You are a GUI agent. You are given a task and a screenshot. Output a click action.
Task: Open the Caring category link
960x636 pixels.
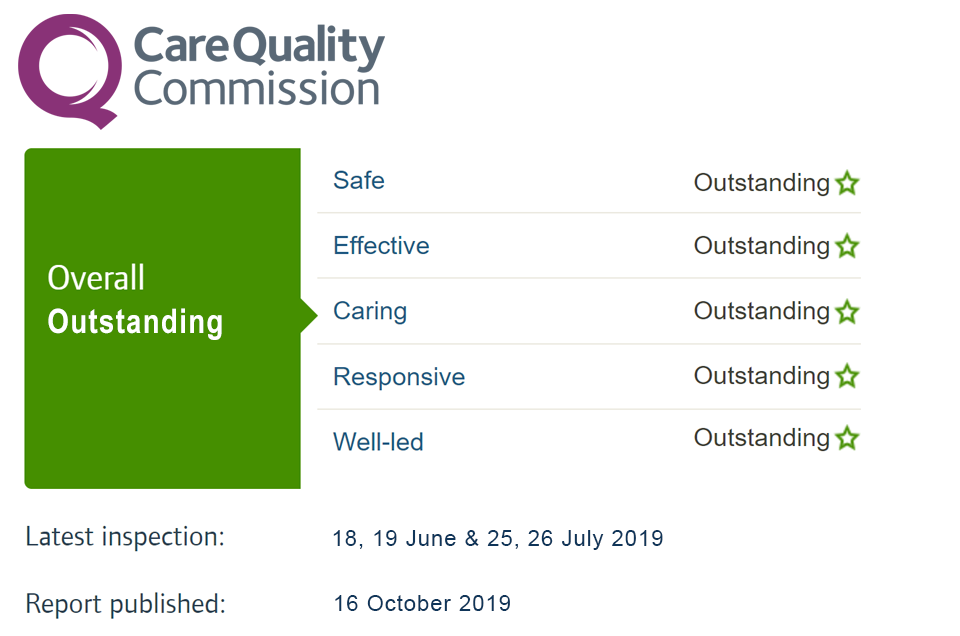coord(370,312)
